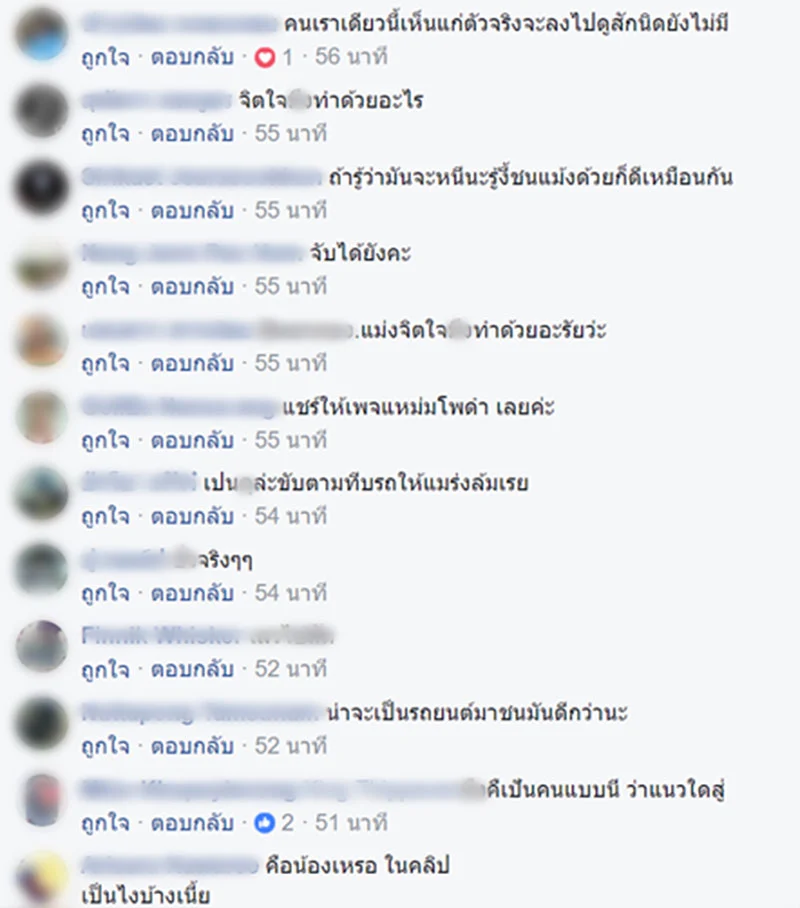This screenshot has width=800, height=908.
Task: Open blurred name above the 52 นาที blank comment
Action: pos(208,635)
